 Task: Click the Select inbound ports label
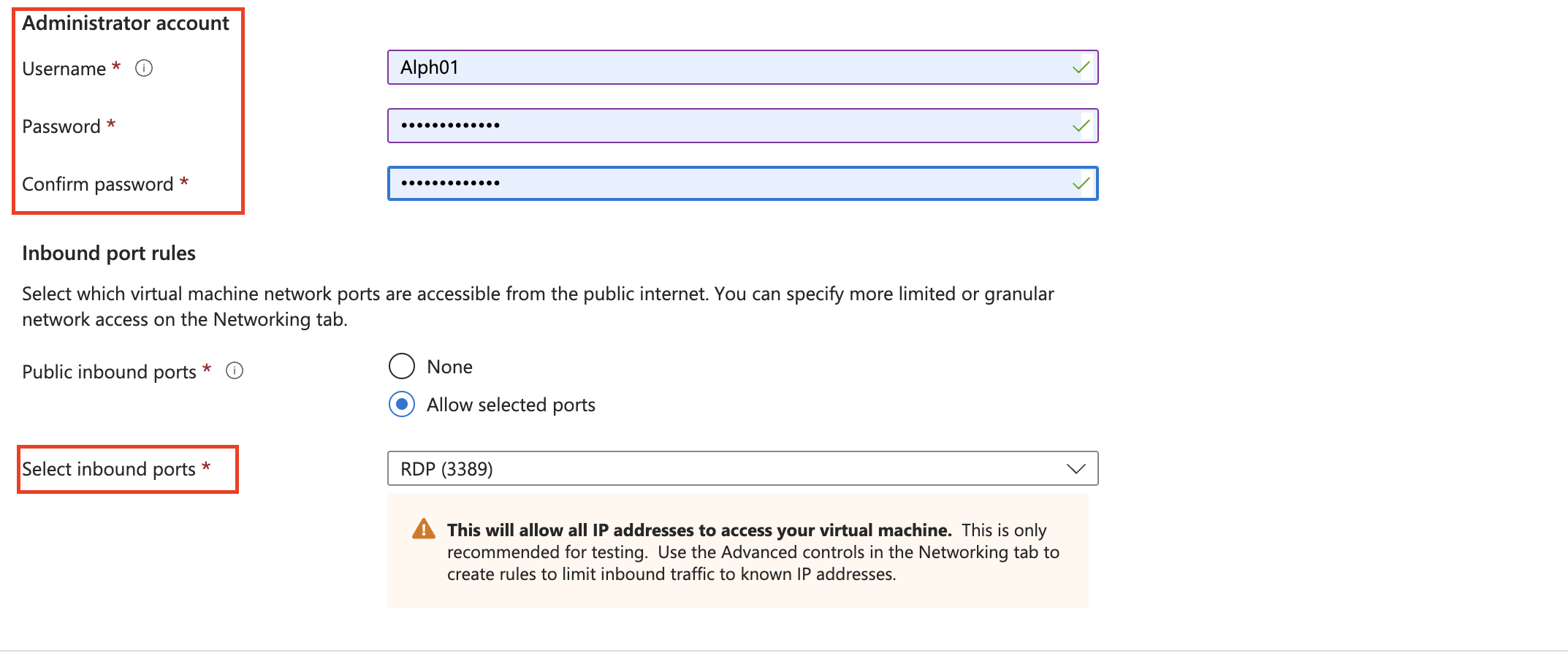point(109,469)
